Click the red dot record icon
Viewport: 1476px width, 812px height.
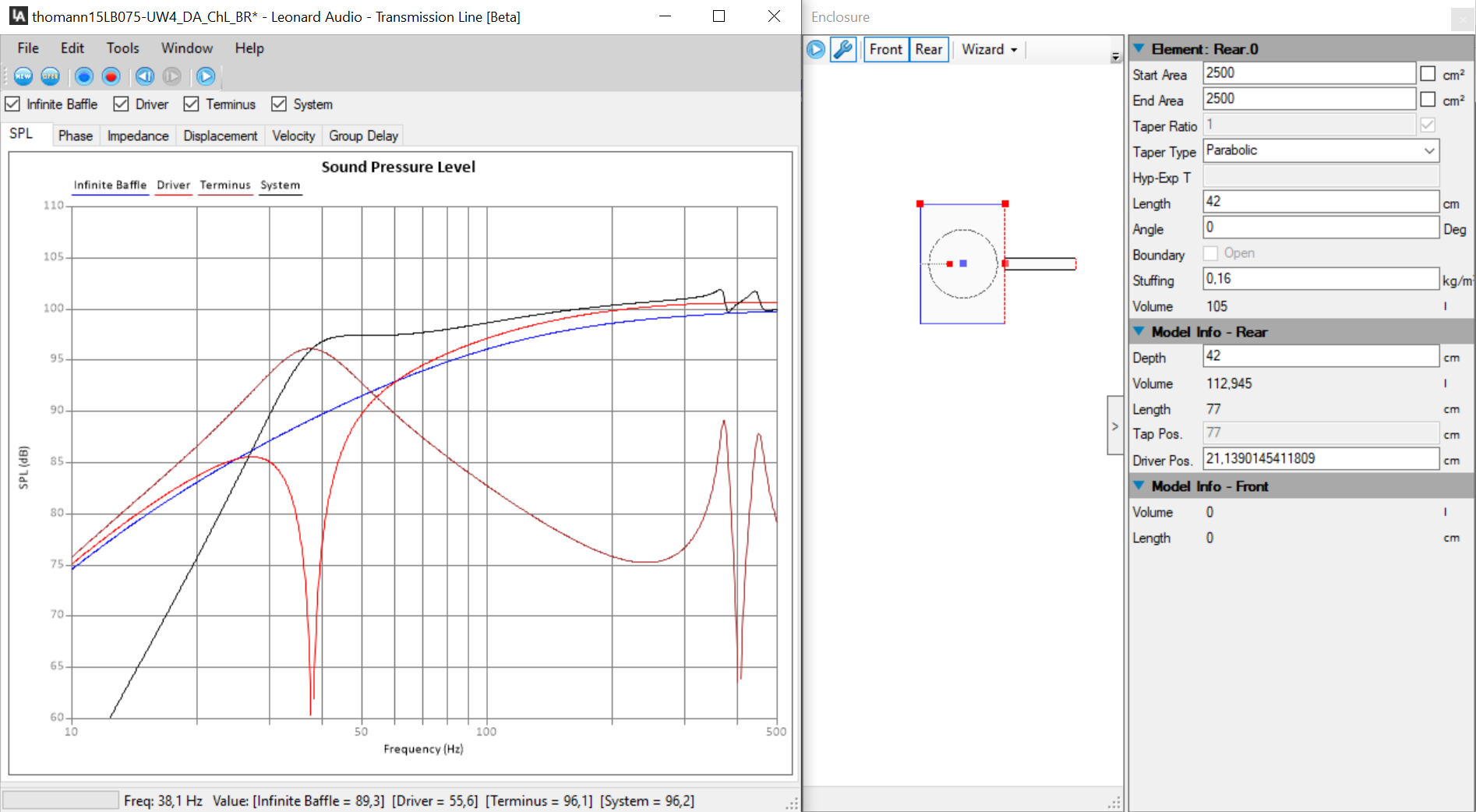(x=111, y=76)
